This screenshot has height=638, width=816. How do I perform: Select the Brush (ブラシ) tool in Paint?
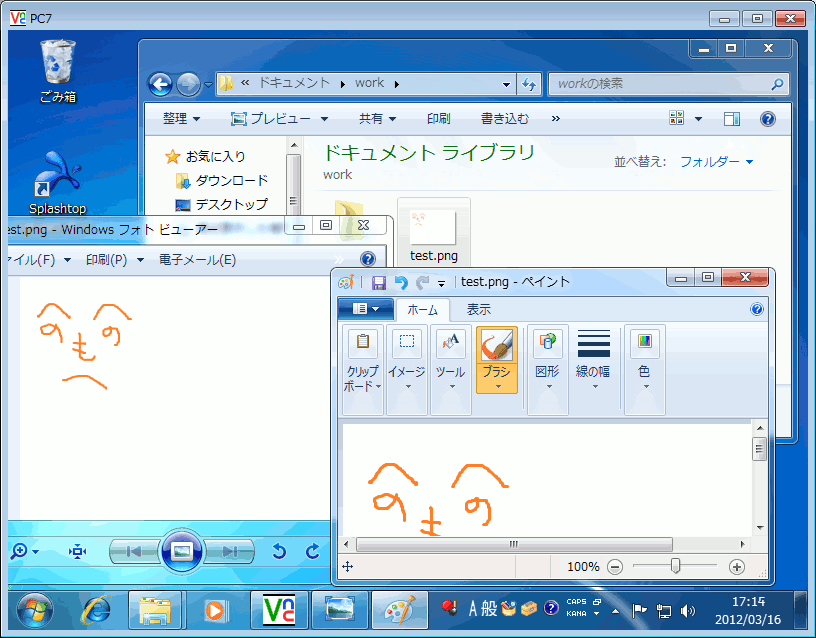pyautogui.click(x=496, y=345)
